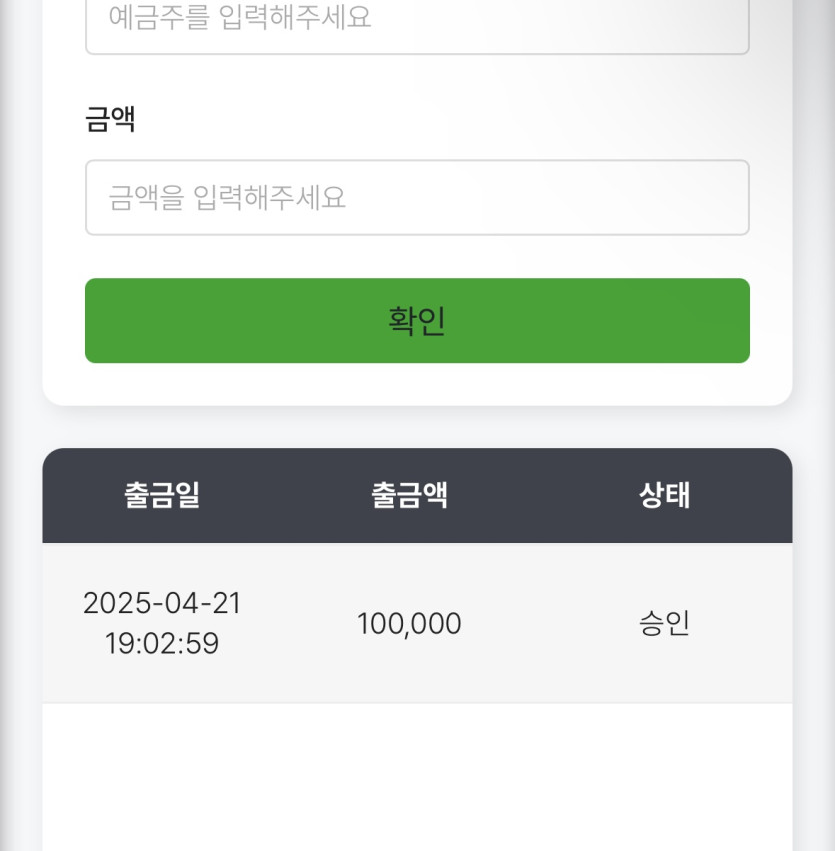Click the 19:02:59 withdrawal time text

[162, 643]
